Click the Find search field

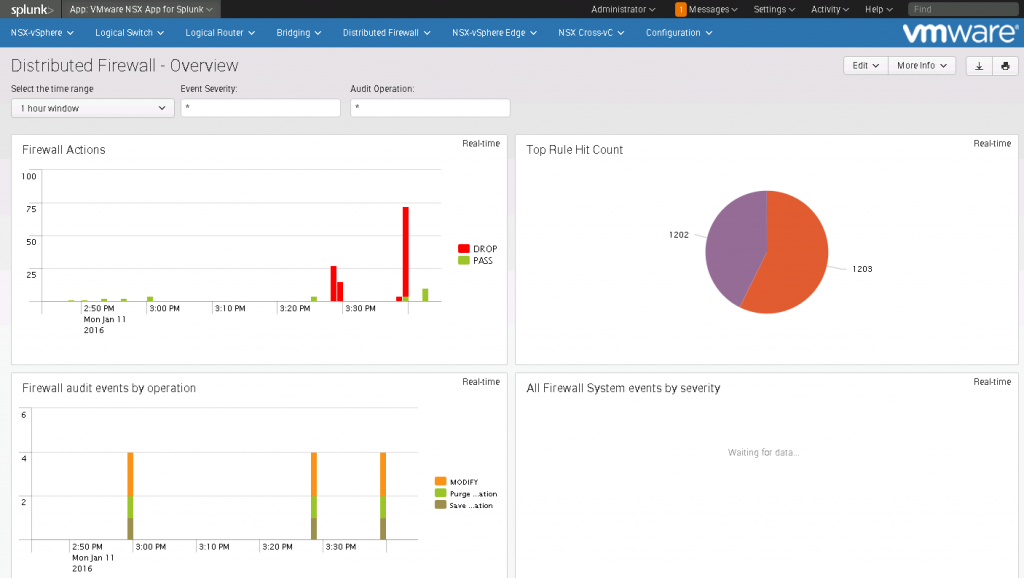coord(963,9)
